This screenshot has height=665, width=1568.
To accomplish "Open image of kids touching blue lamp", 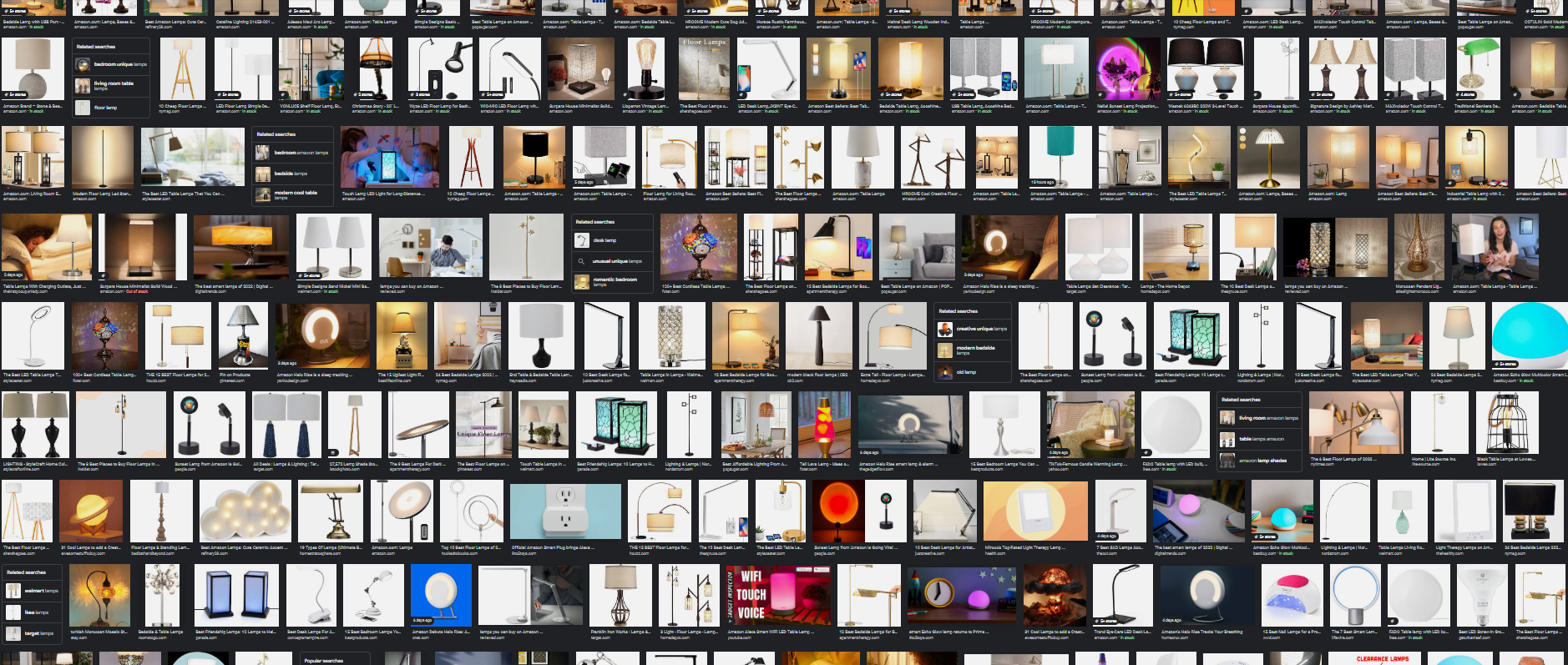I will tap(390, 157).
